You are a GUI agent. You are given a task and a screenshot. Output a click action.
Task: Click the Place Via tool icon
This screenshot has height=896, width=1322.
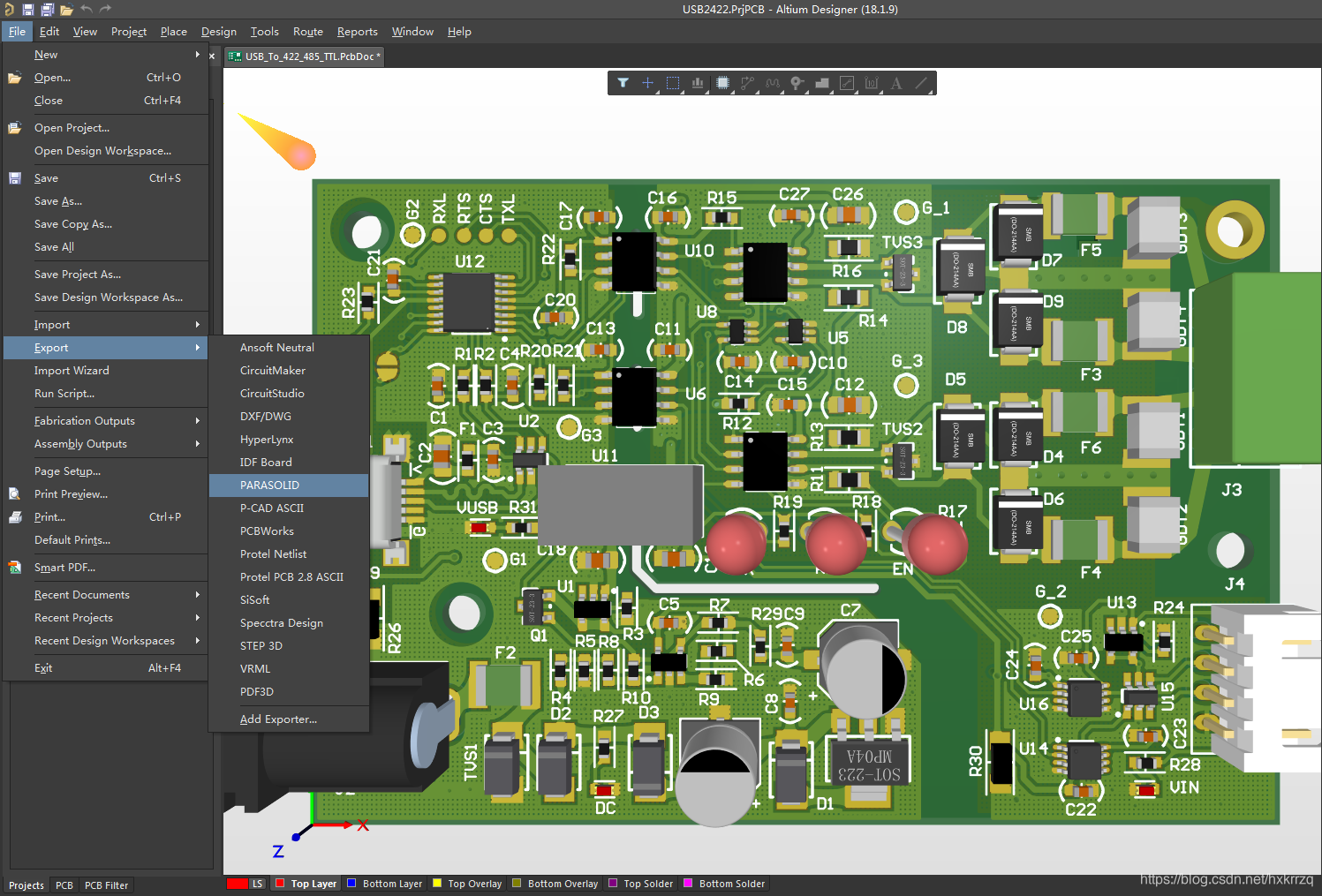(797, 83)
